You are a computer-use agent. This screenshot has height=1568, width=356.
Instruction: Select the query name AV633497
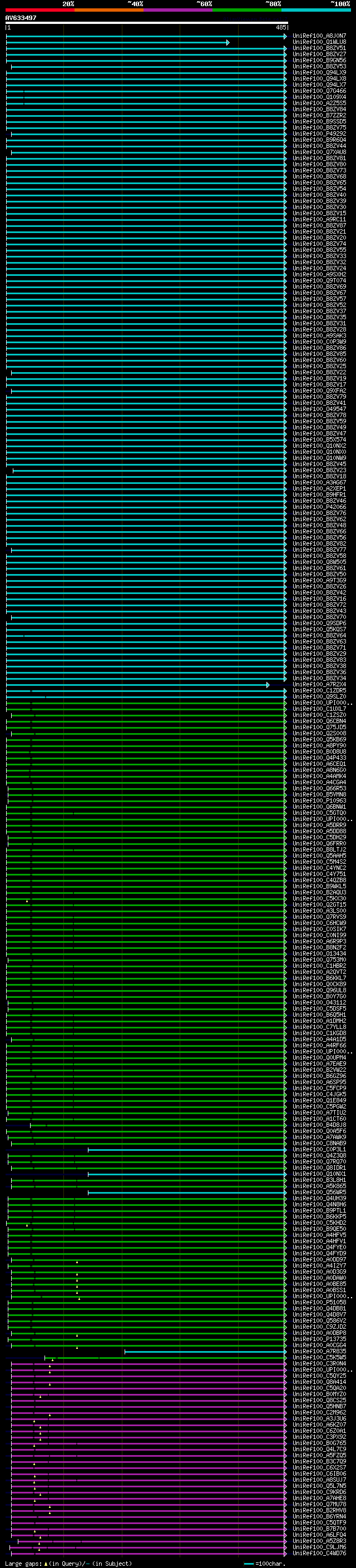[x=21, y=18]
